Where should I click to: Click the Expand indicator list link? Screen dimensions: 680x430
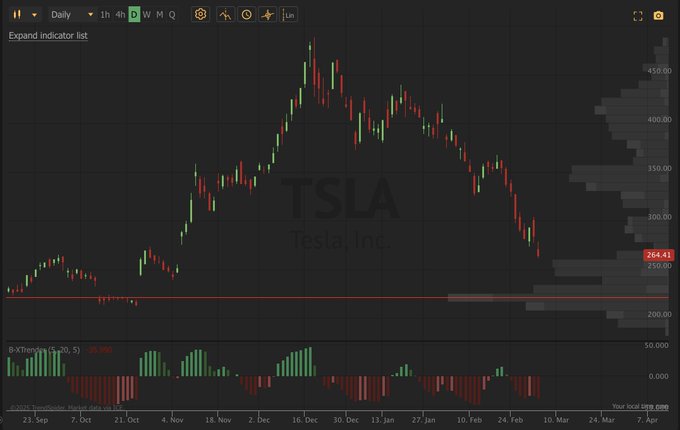(48, 36)
